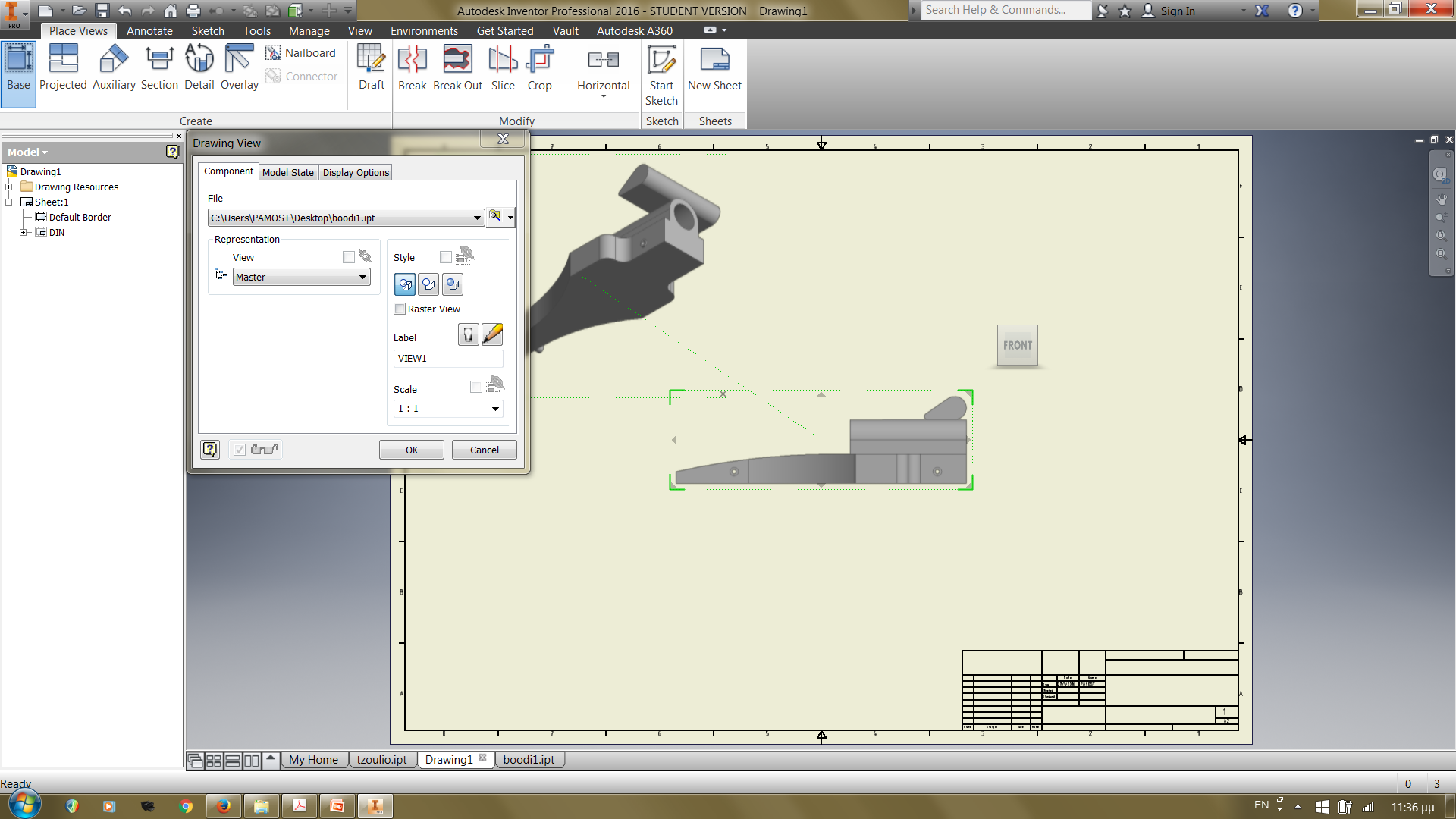Select the Draft view tool
1456x819 pixels.
pos(372,68)
